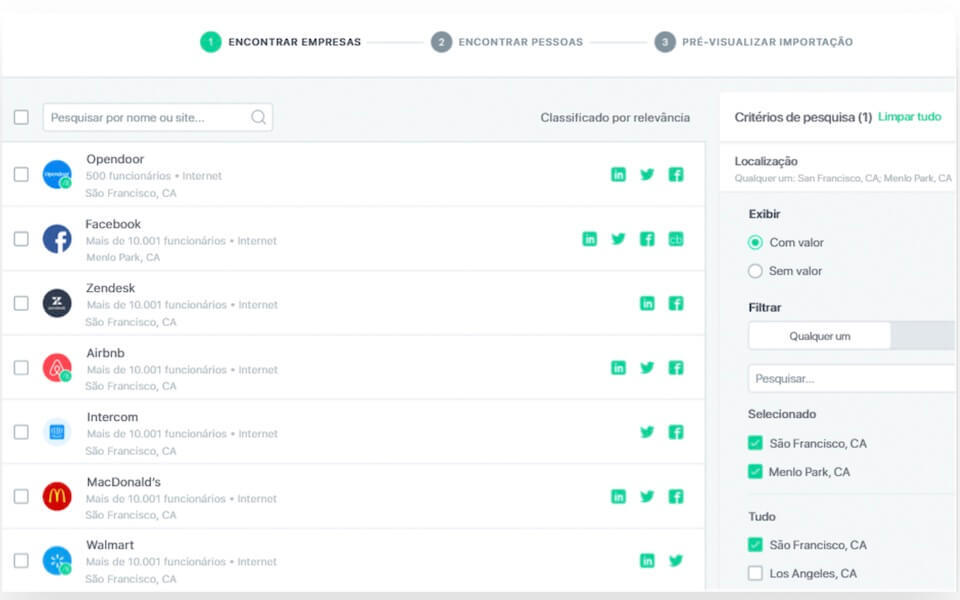
Task: Click the Opendoor company logo
Action: [x=57, y=174]
